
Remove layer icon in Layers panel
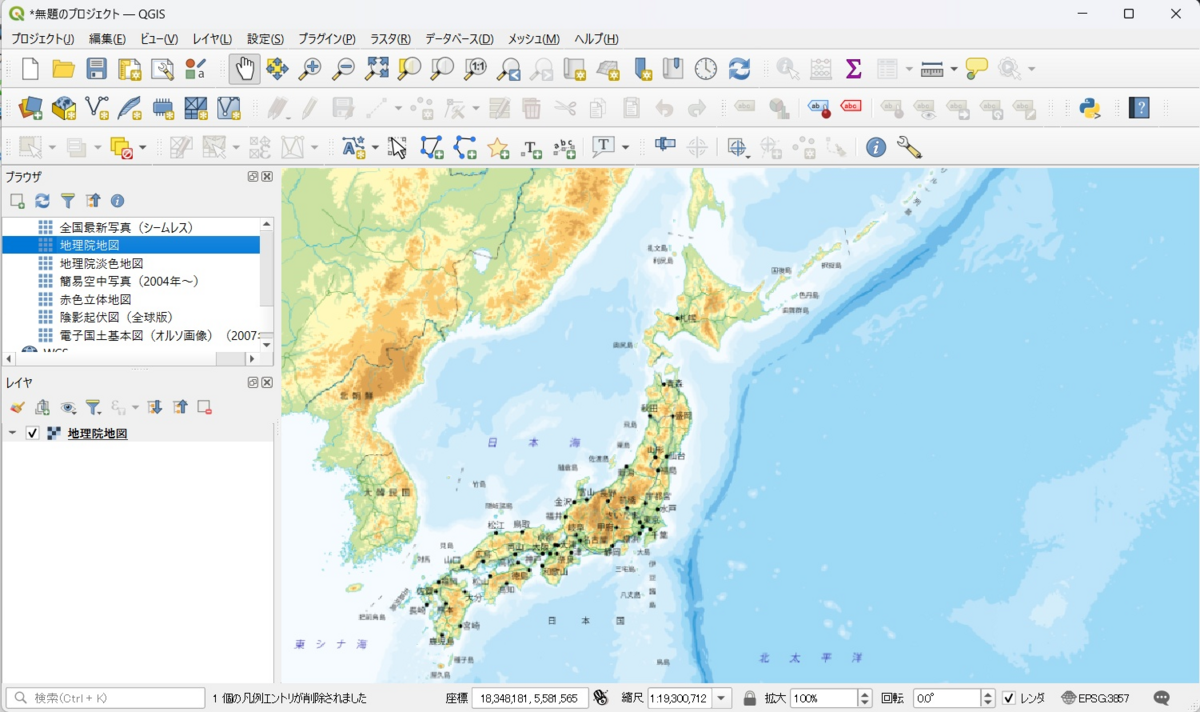(x=204, y=407)
